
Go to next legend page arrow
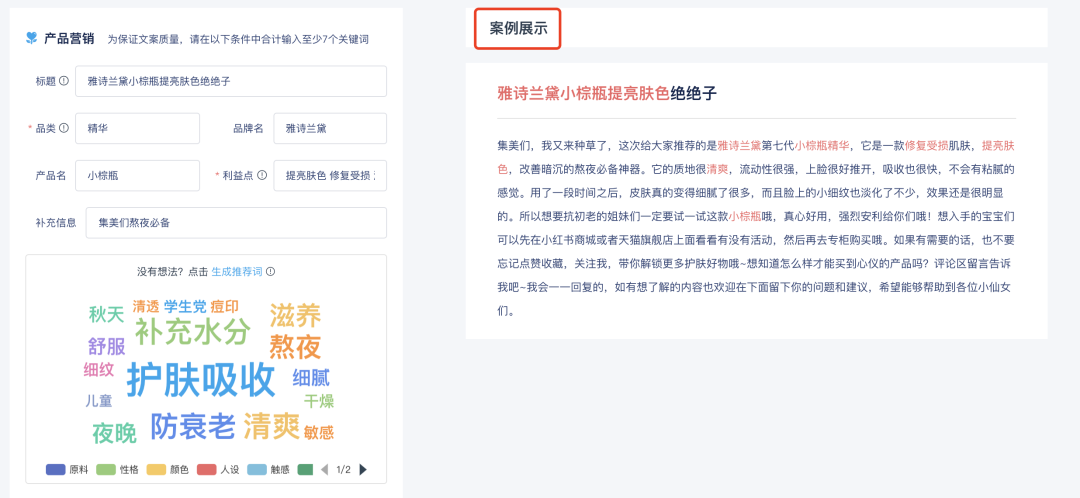point(363,470)
